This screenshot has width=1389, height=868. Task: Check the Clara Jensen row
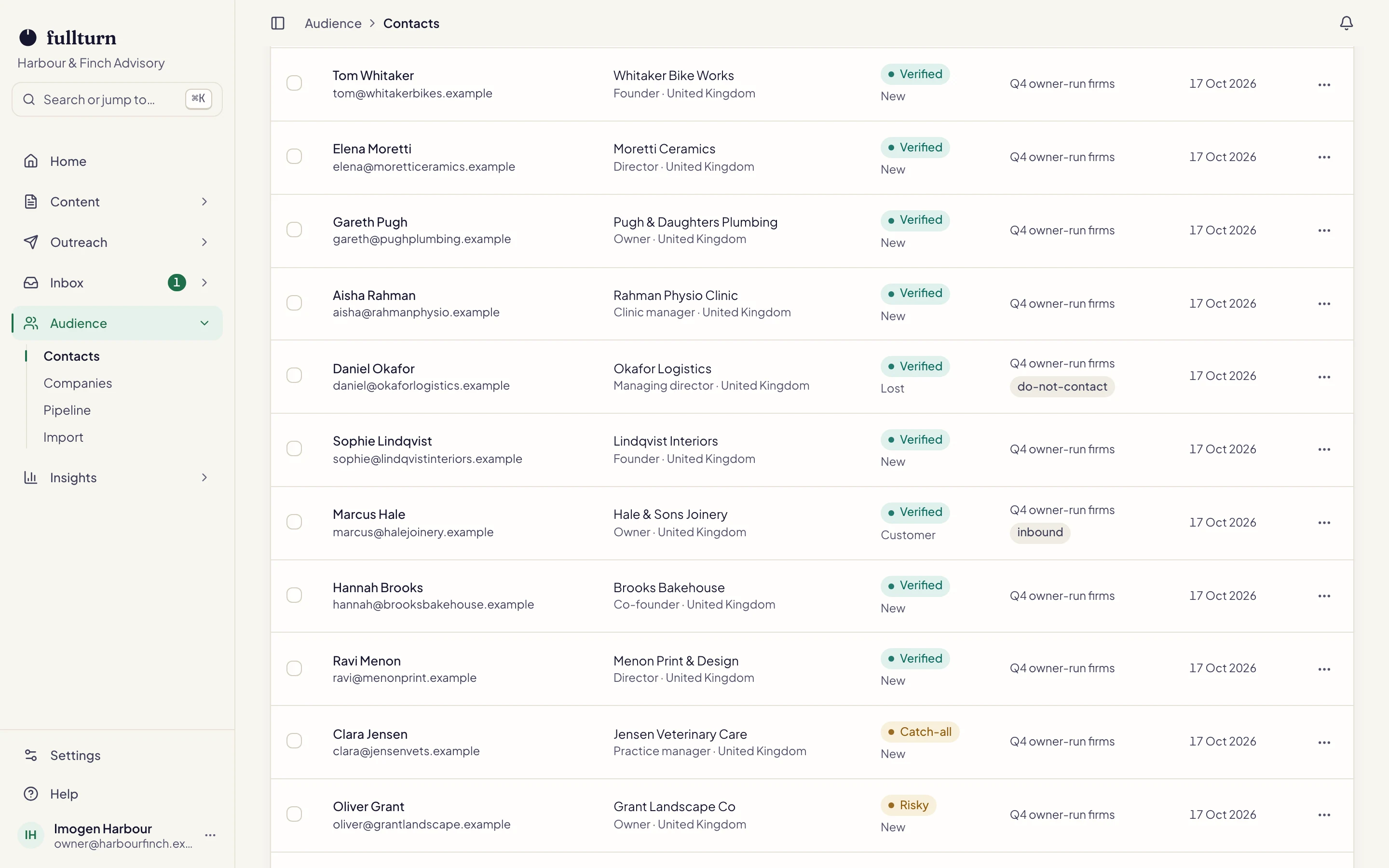[x=294, y=741]
